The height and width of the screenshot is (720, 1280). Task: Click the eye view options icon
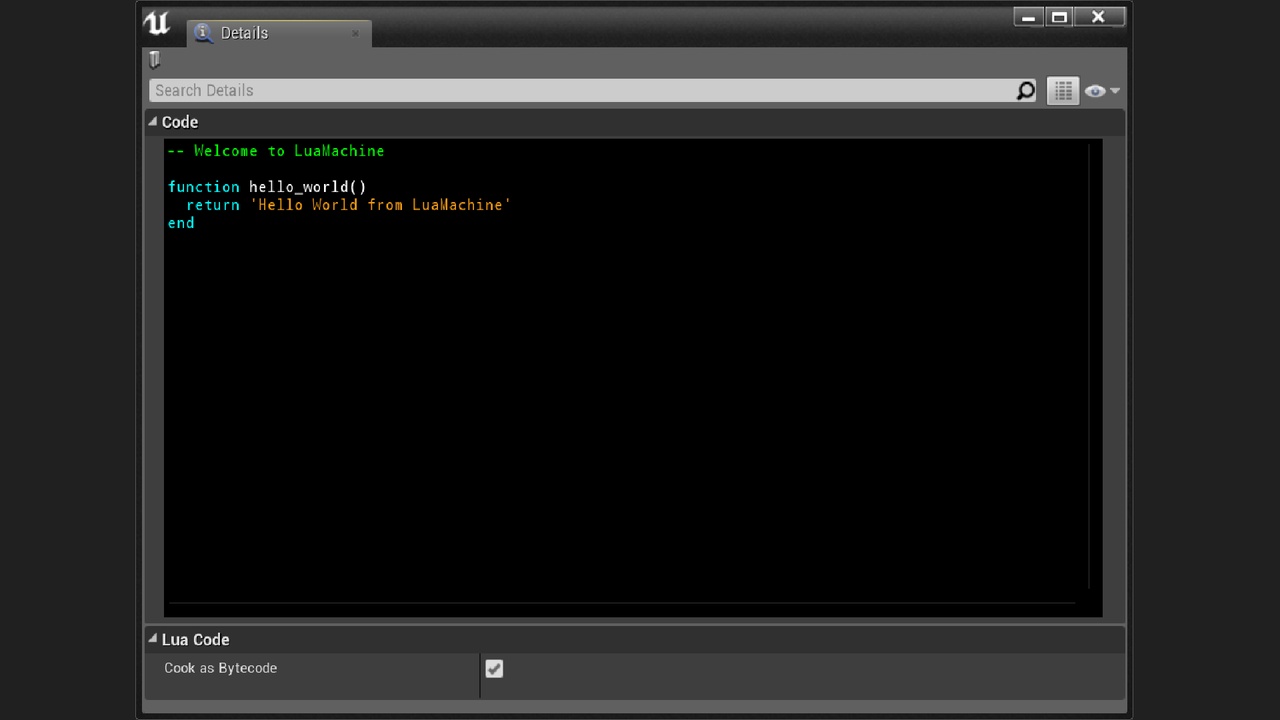[x=1094, y=91]
